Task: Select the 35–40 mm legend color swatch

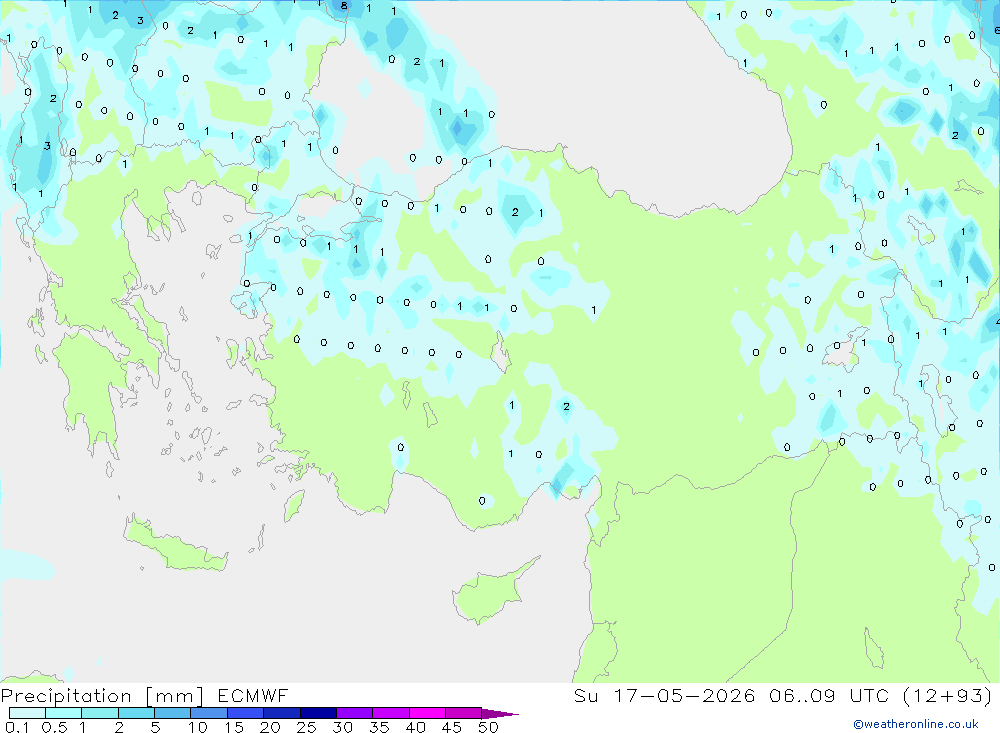Action: pyautogui.click(x=390, y=713)
